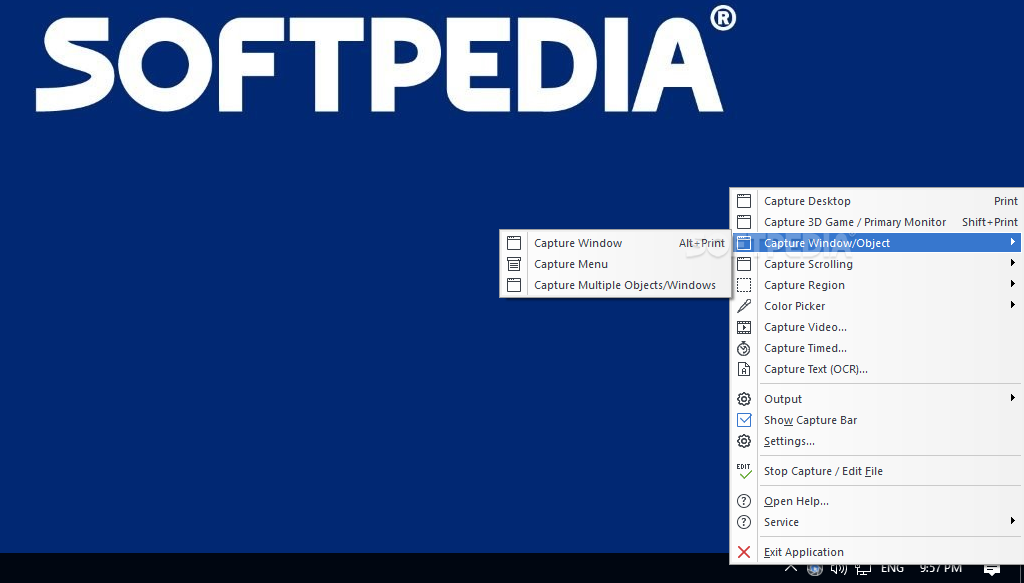This screenshot has height=583, width=1024.
Task: Click the red X Exit Application icon
Action: 744,552
